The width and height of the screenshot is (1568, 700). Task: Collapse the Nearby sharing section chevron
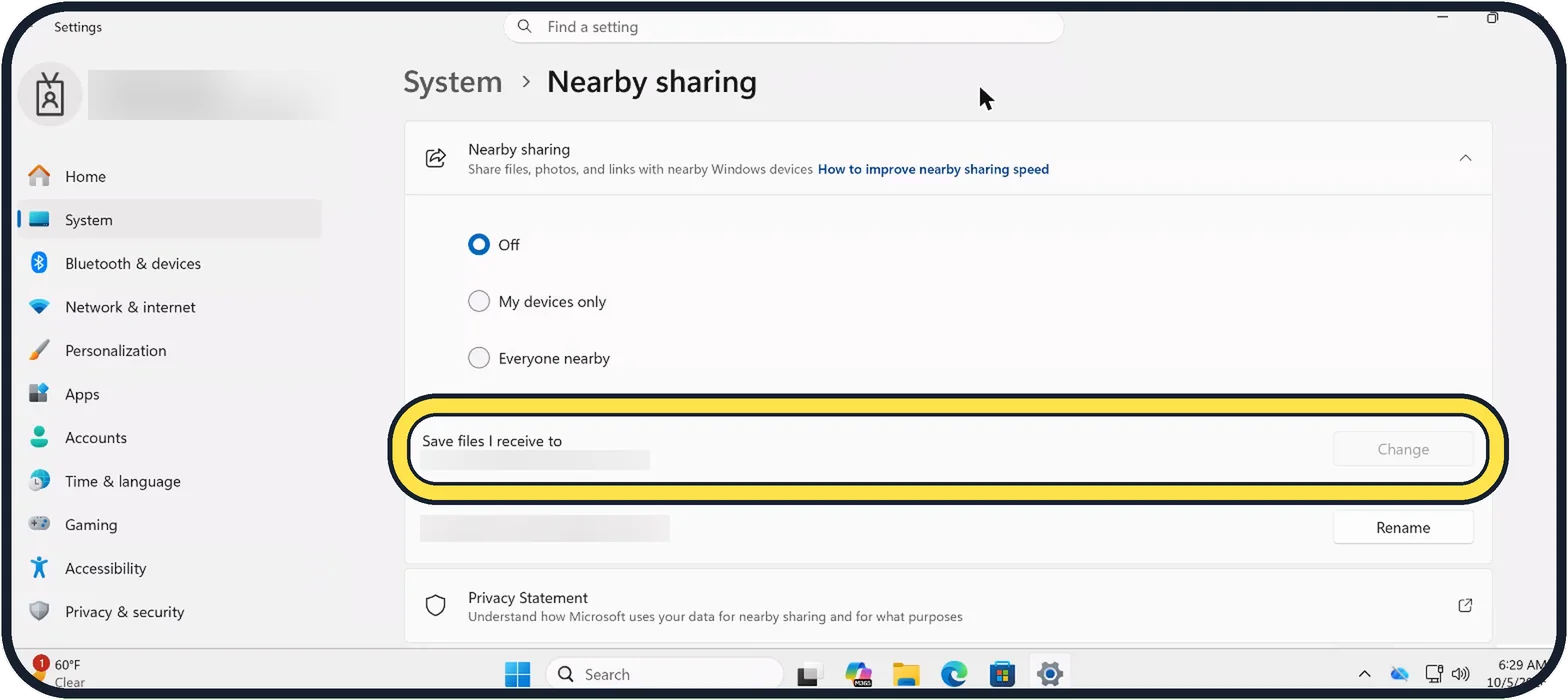(1465, 158)
